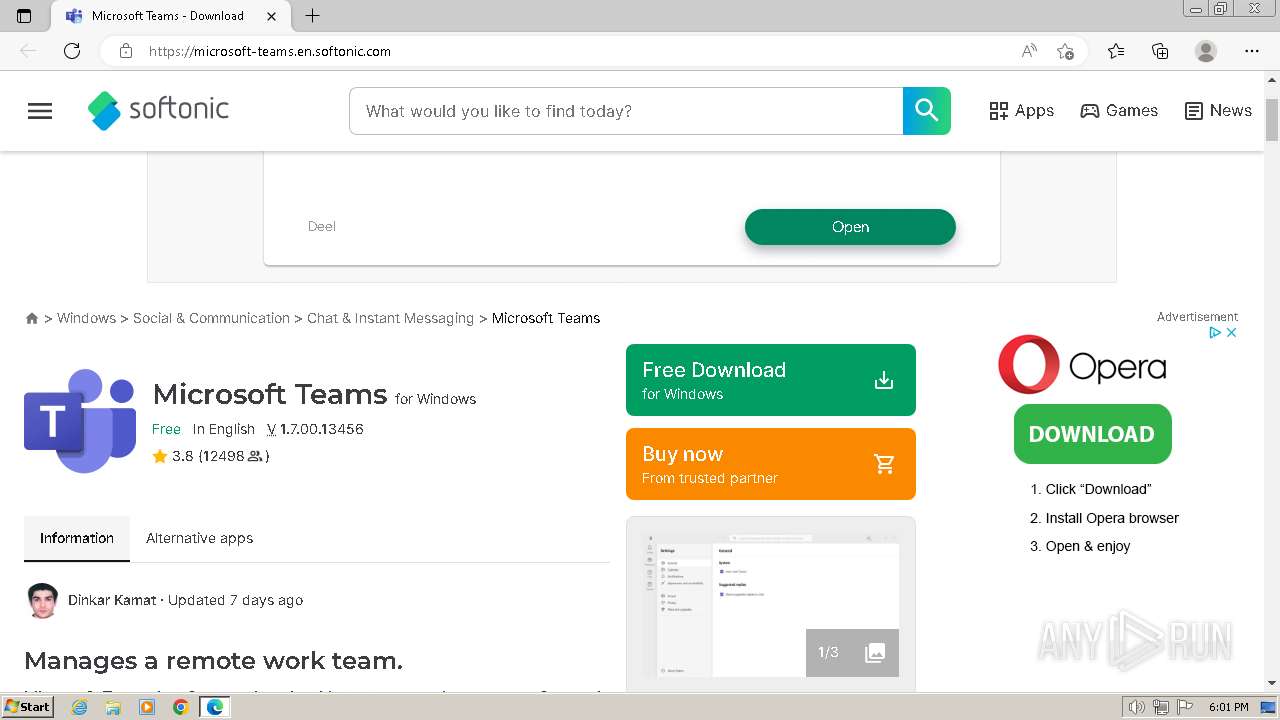This screenshot has height=720, width=1280.
Task: Click the Dinkar Kamat author photo
Action: click(42, 600)
